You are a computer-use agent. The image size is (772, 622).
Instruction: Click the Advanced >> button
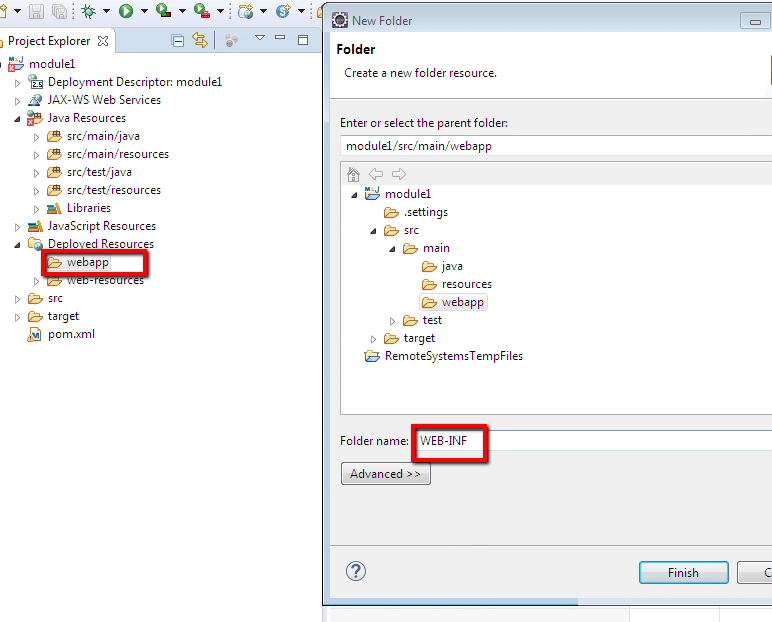(385, 474)
